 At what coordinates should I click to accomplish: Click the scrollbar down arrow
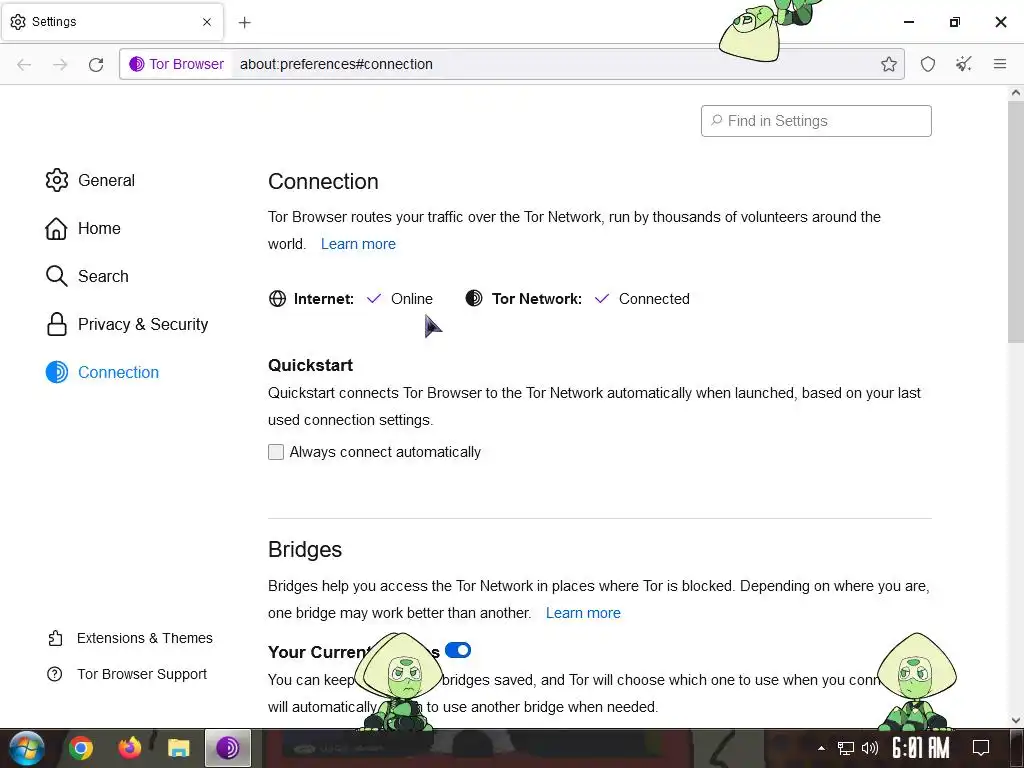tap(1016, 721)
